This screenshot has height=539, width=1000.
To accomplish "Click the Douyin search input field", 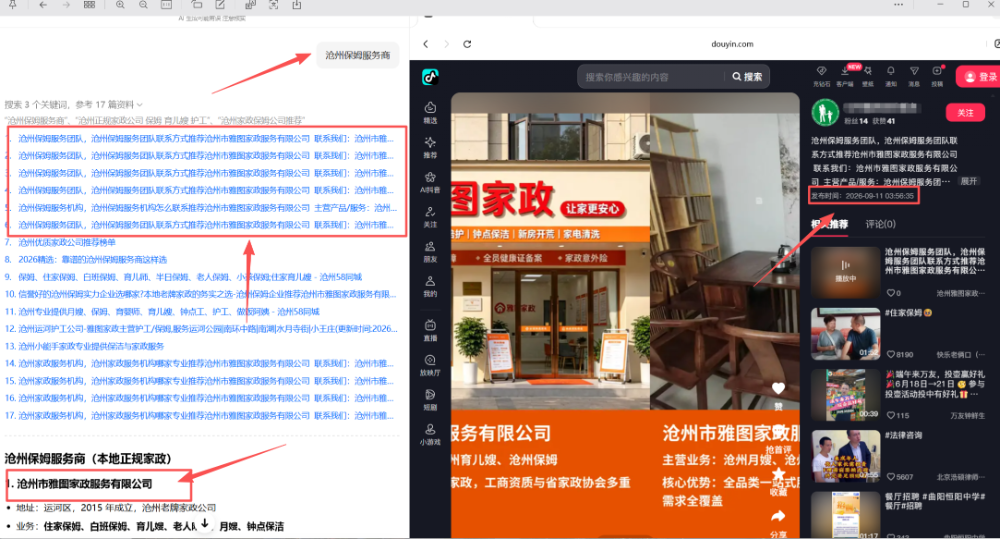I will click(x=651, y=77).
